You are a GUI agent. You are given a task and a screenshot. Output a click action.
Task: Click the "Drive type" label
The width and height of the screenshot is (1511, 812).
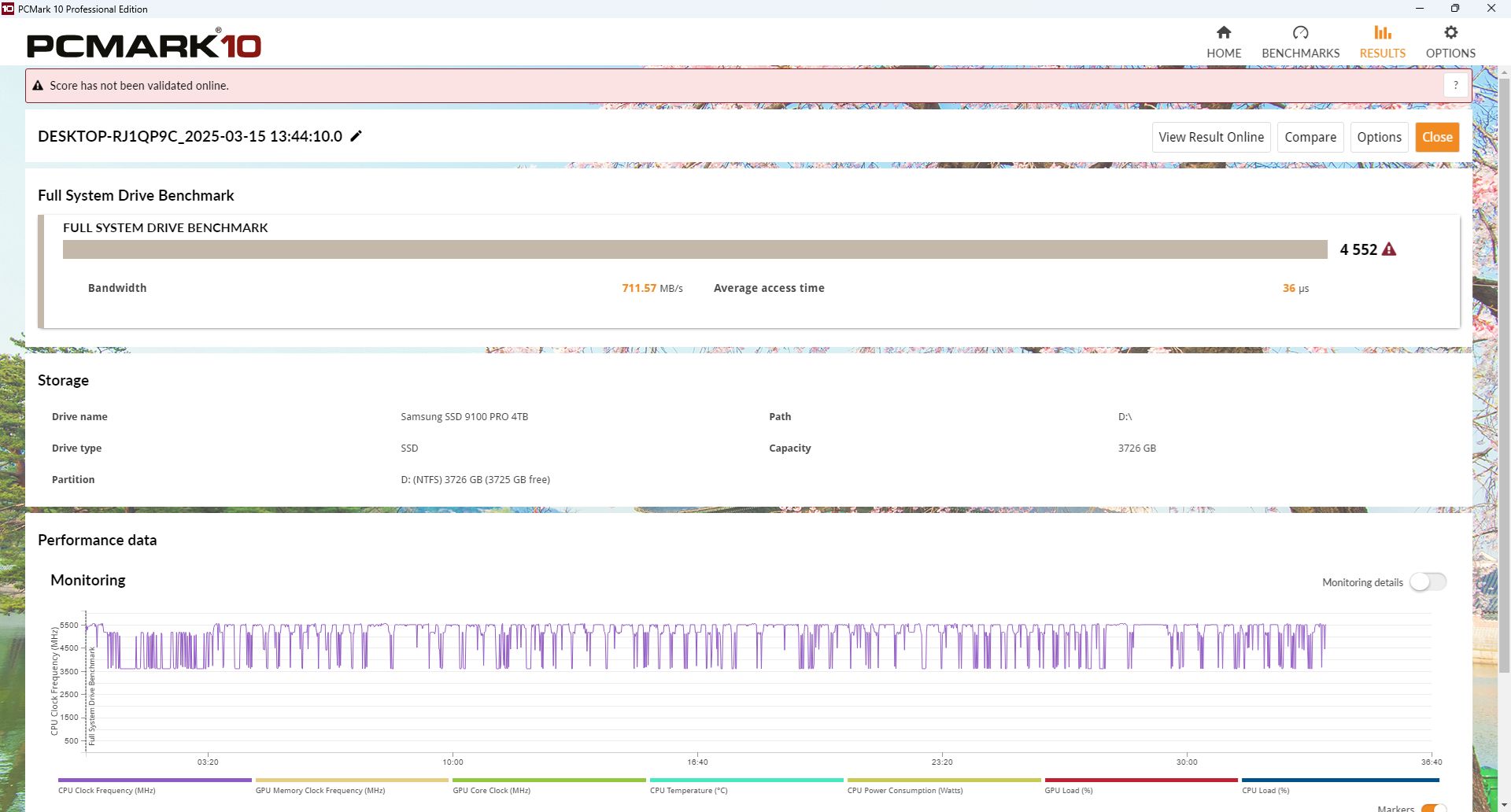76,448
